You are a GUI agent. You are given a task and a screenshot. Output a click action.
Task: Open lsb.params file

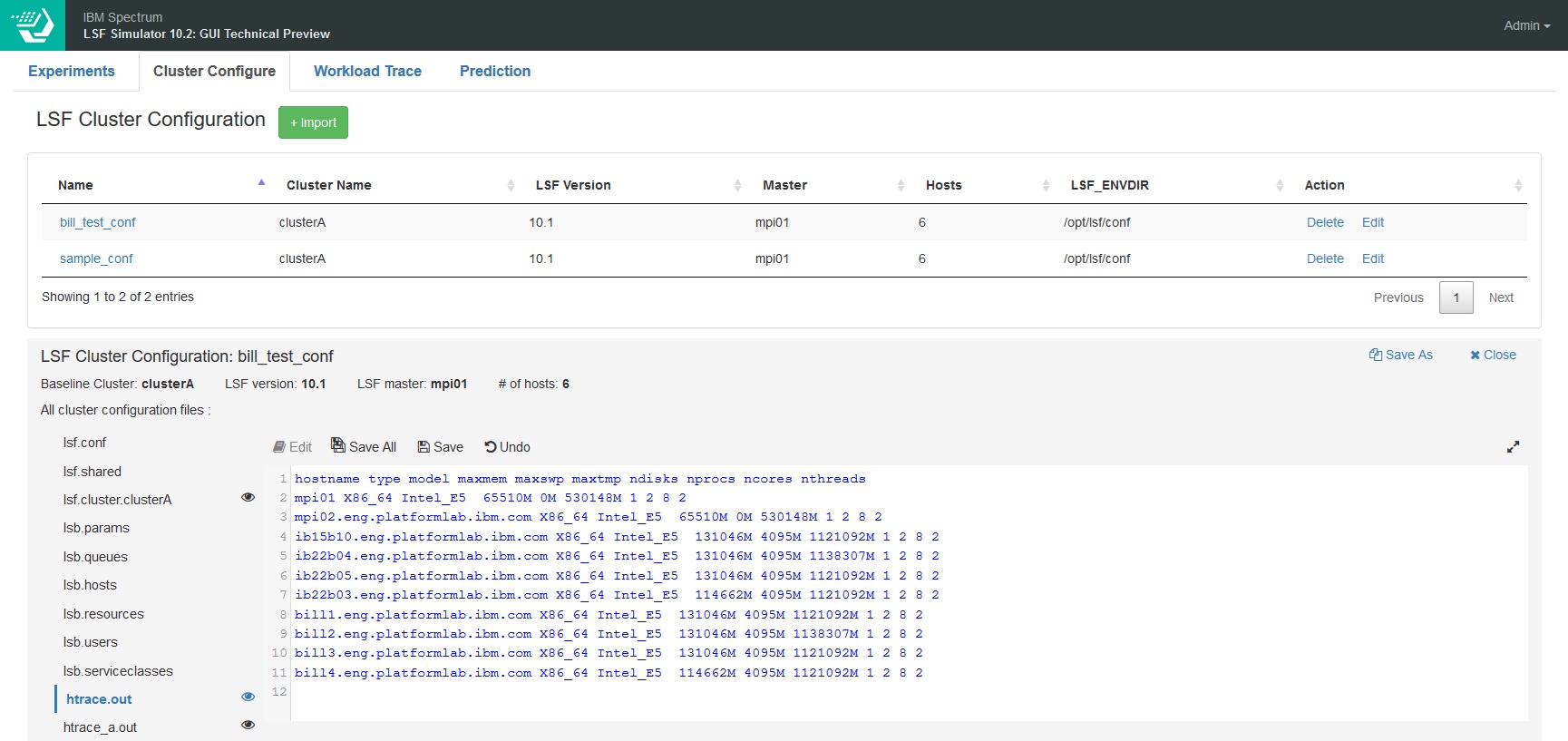96,528
